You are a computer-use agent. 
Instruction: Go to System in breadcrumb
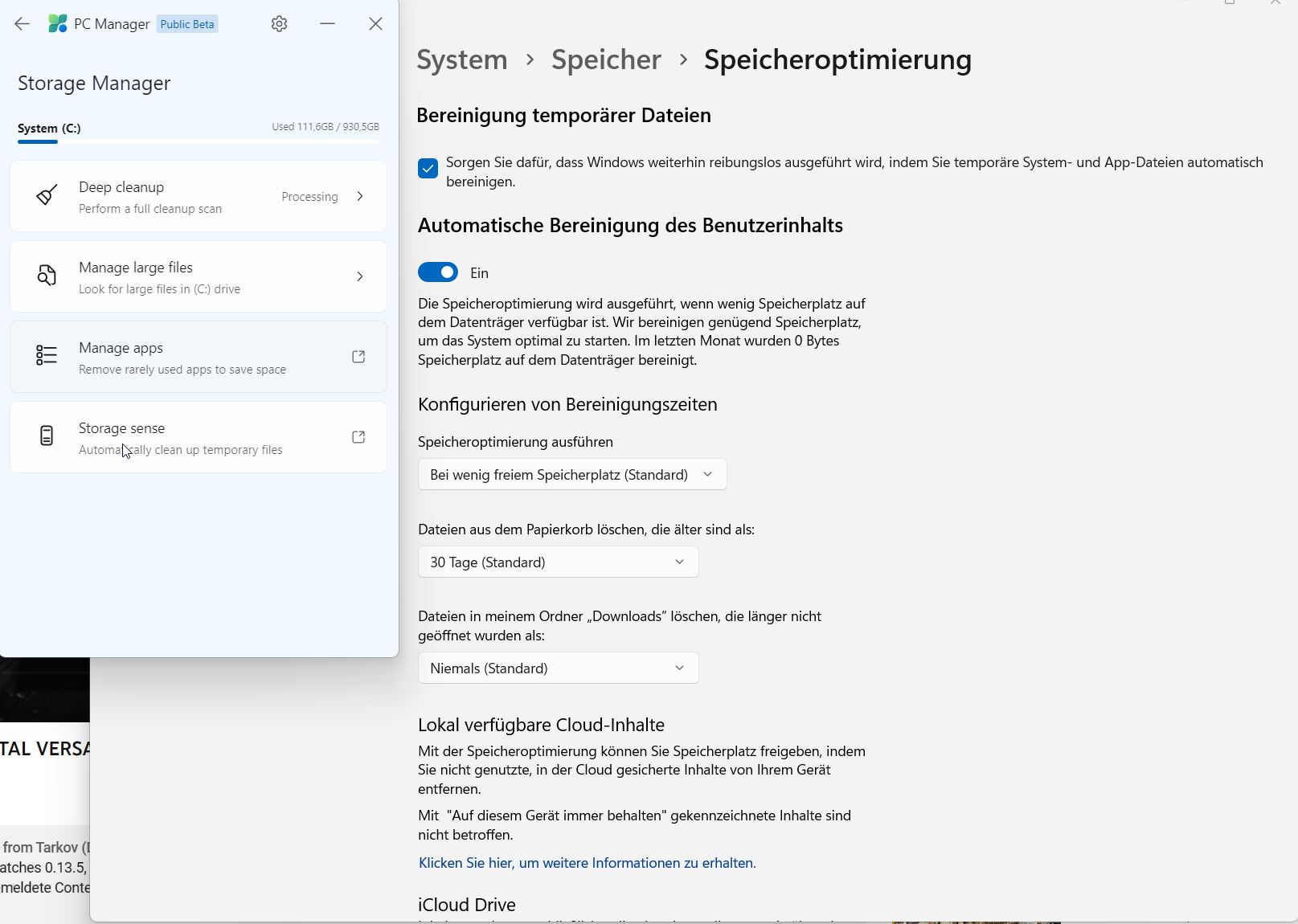point(462,59)
